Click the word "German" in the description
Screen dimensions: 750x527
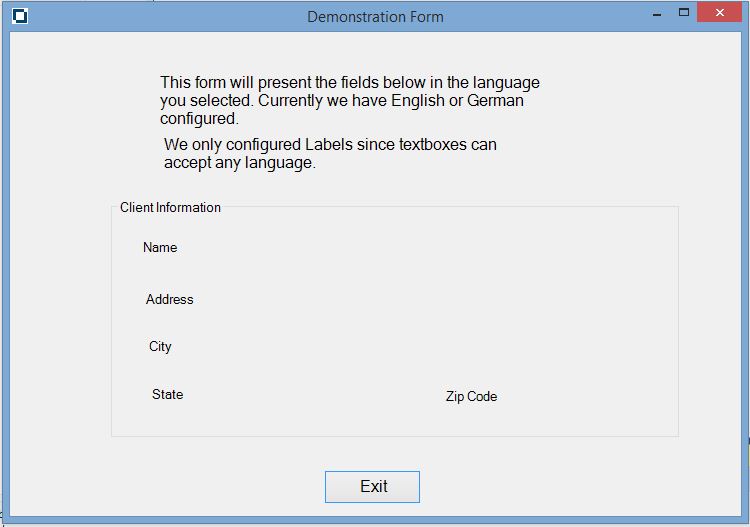(496, 101)
